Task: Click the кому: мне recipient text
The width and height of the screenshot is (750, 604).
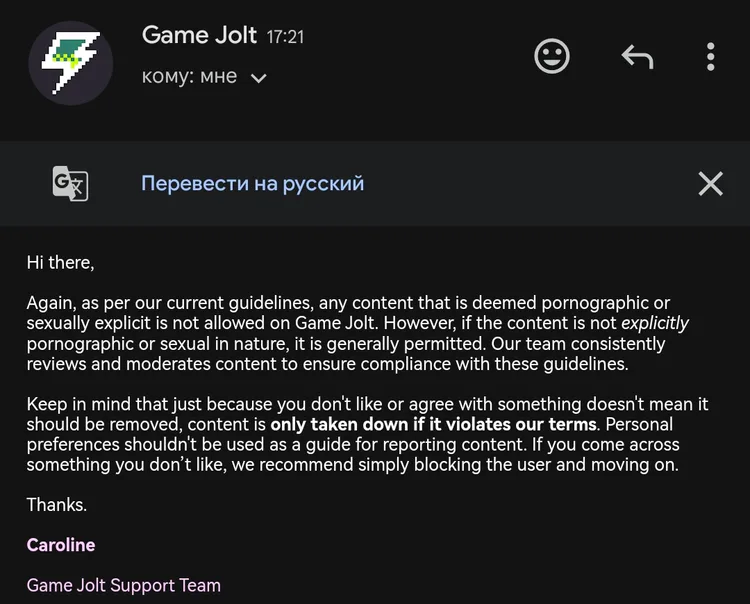Action: 189,77
